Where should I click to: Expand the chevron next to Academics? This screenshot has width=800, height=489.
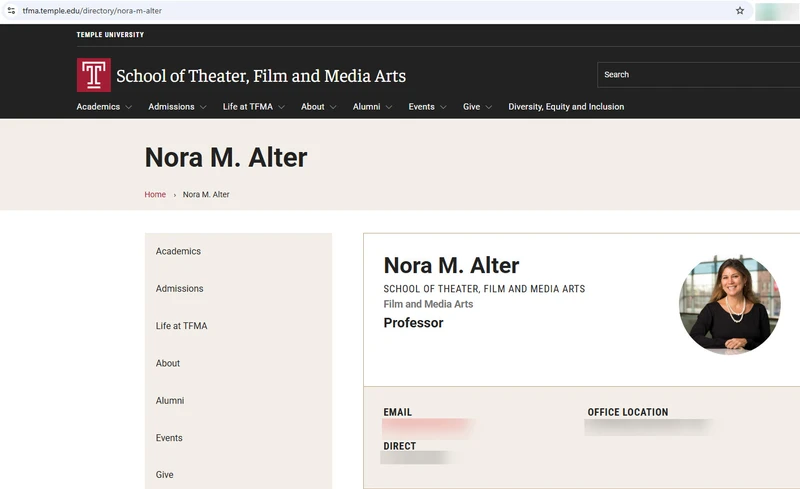pos(129,107)
